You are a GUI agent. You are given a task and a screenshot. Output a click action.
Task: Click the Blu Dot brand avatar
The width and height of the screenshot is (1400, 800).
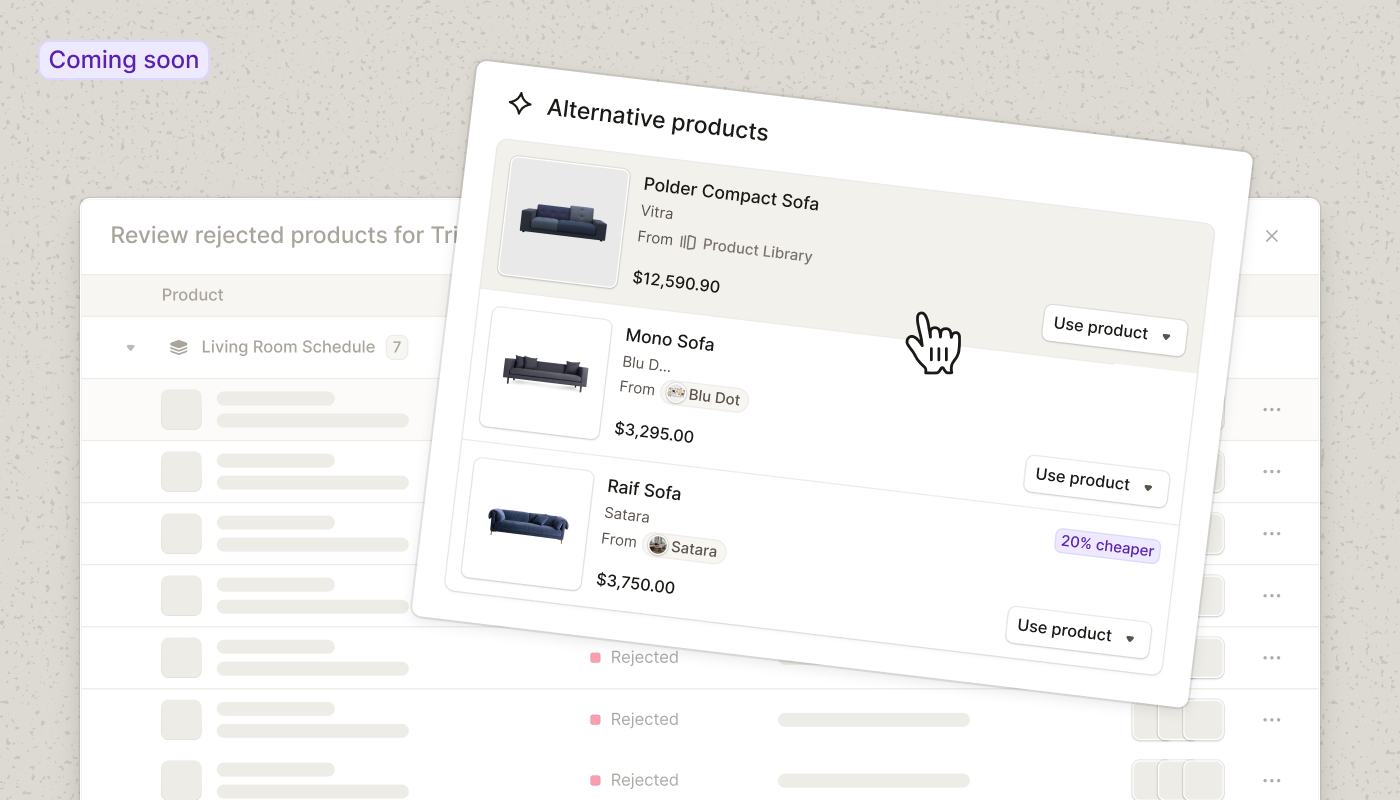coord(676,394)
